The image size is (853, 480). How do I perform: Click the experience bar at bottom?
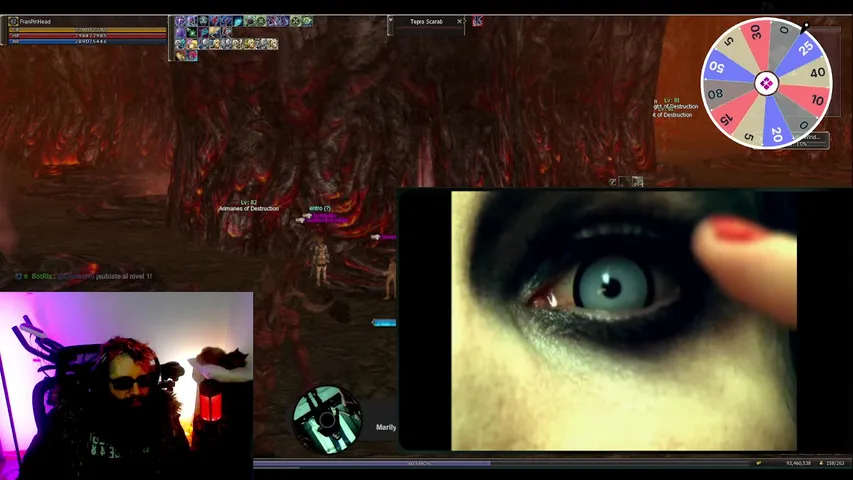pos(500,464)
